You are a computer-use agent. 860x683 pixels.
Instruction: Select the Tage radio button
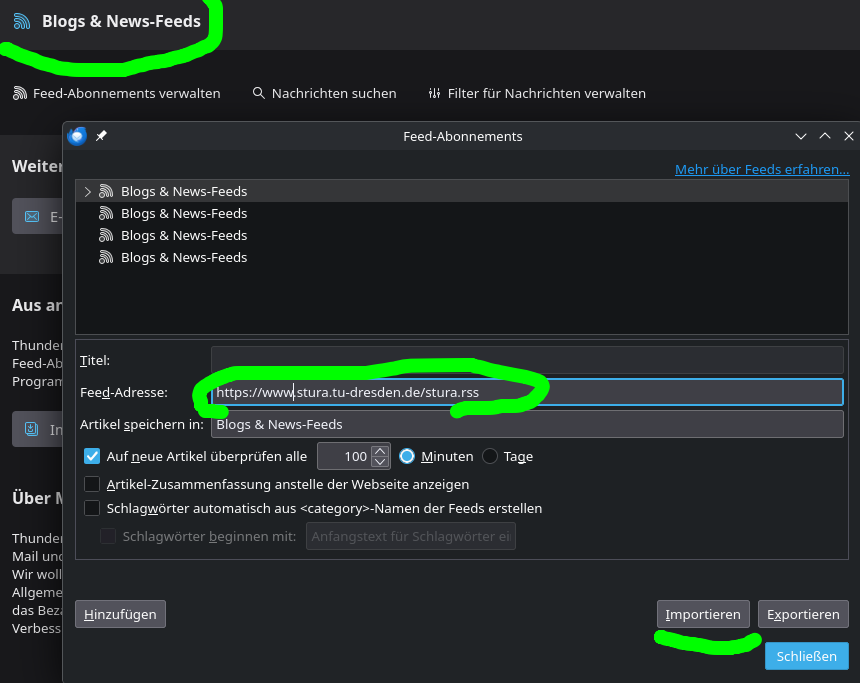coord(490,456)
